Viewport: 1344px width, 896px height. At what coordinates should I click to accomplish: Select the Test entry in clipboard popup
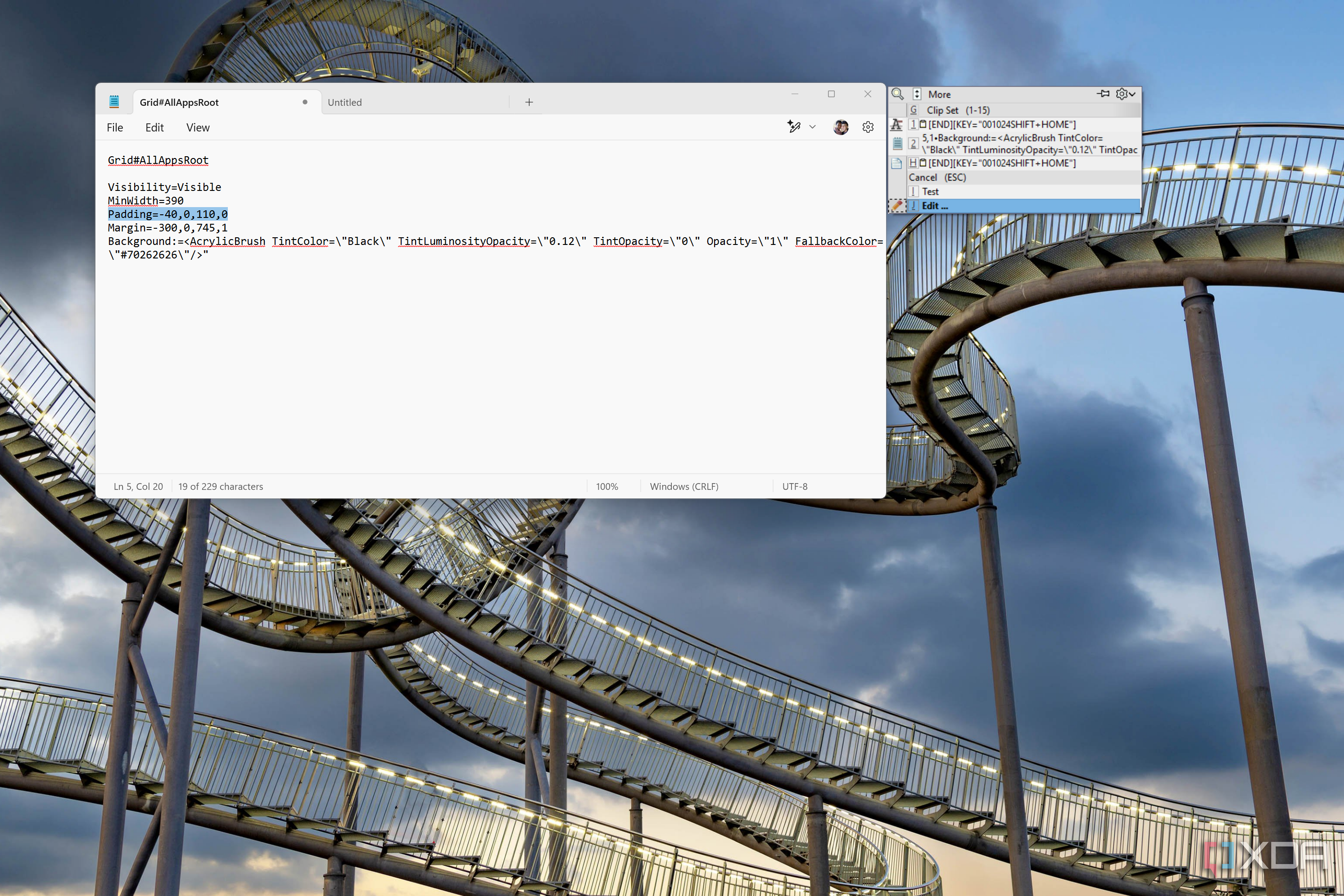(x=1023, y=191)
